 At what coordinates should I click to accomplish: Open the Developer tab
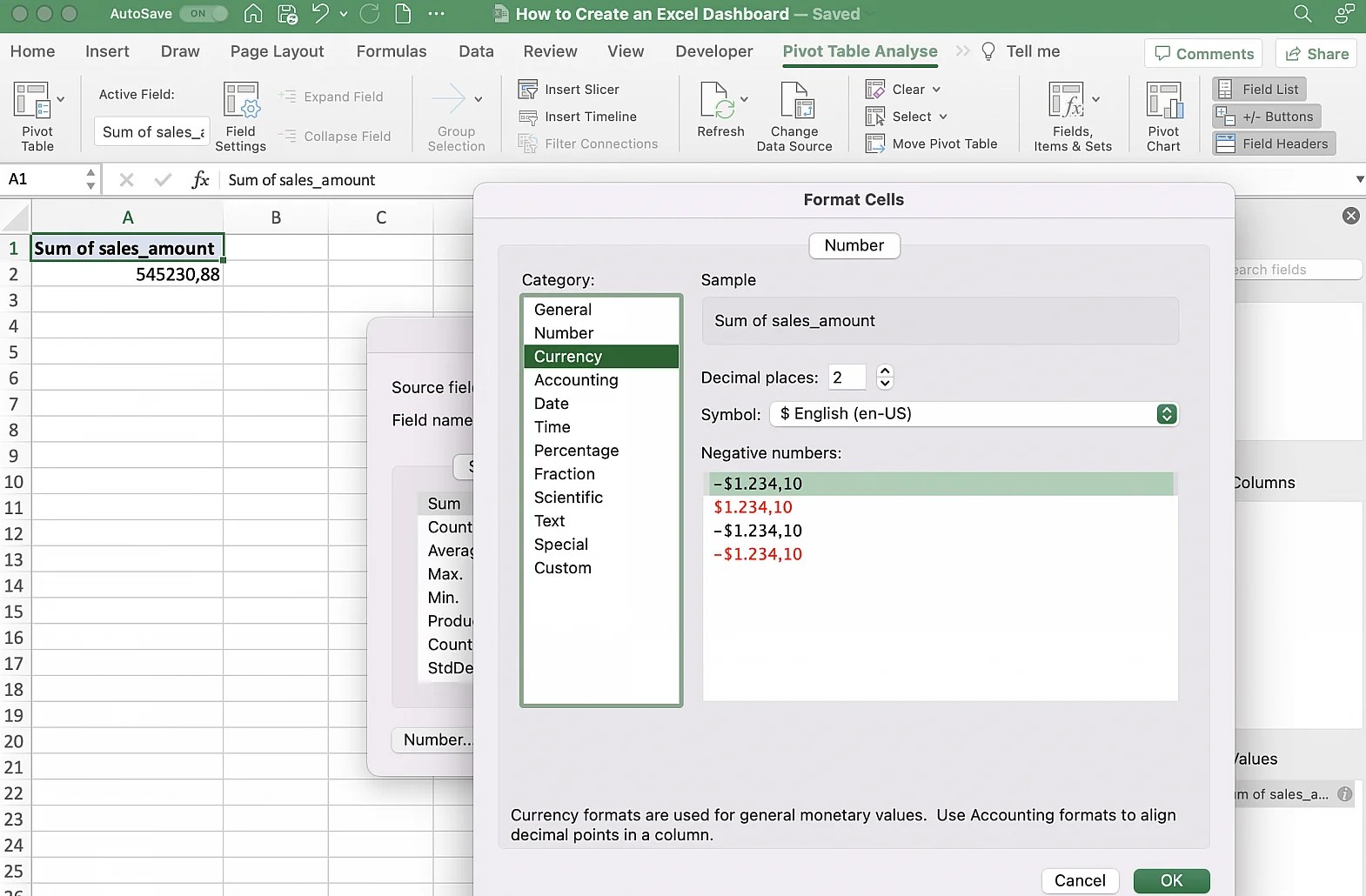[x=714, y=51]
